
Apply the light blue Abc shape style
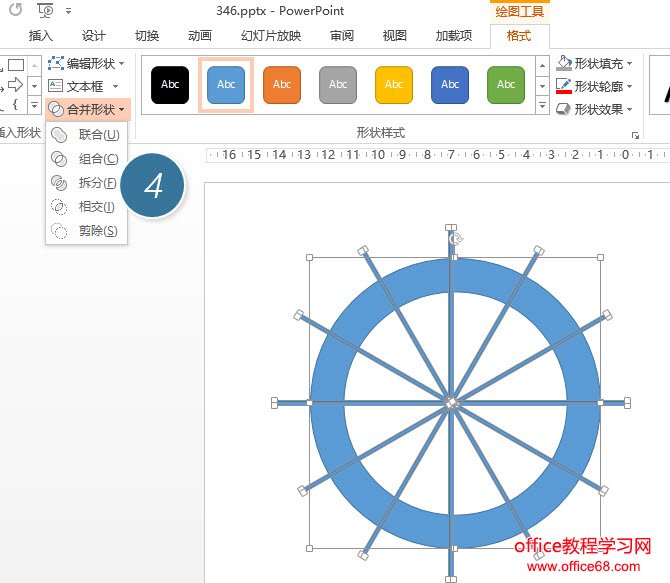coord(226,85)
